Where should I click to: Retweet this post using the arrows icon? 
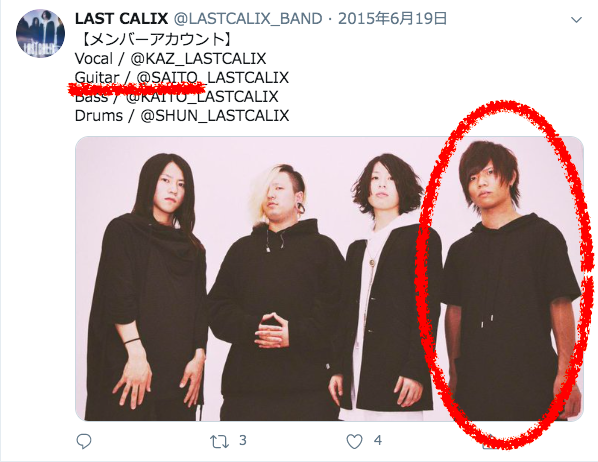tap(219, 442)
